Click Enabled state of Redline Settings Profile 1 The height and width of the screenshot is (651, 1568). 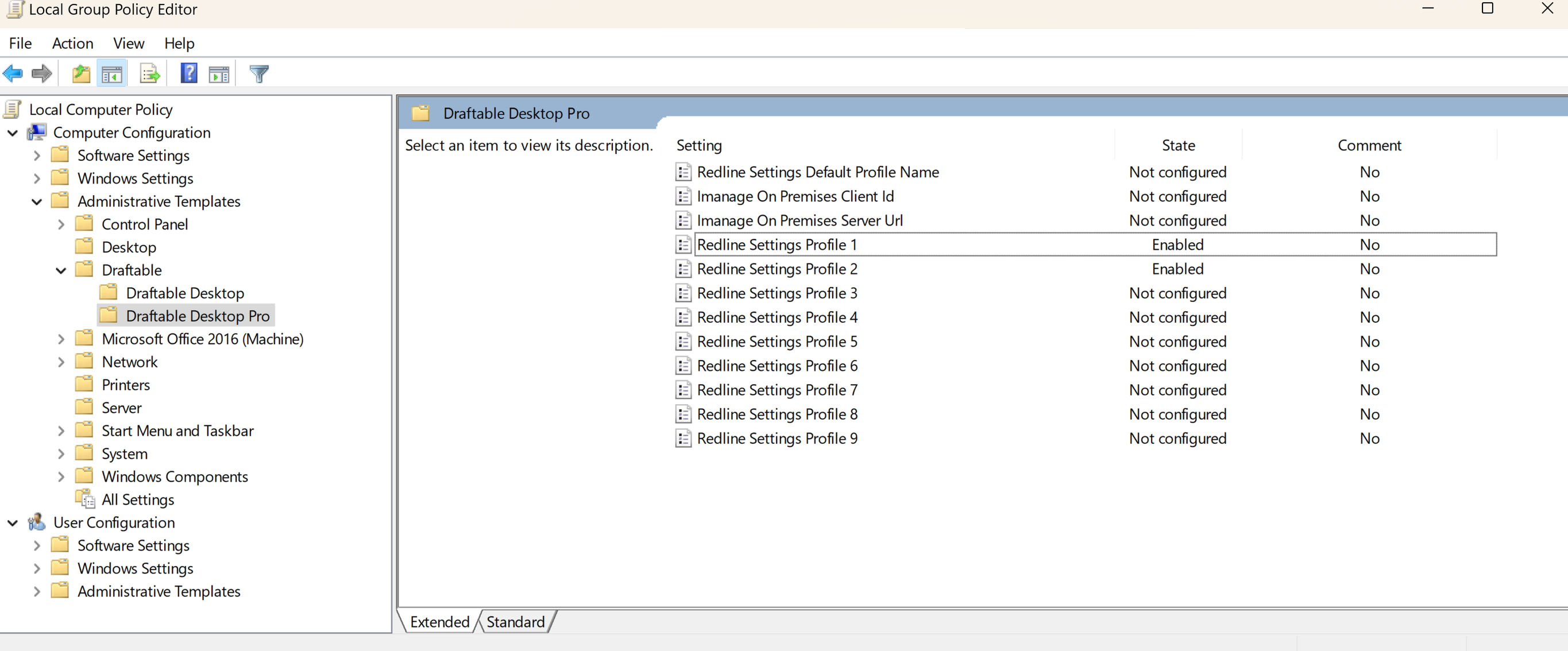click(1177, 245)
